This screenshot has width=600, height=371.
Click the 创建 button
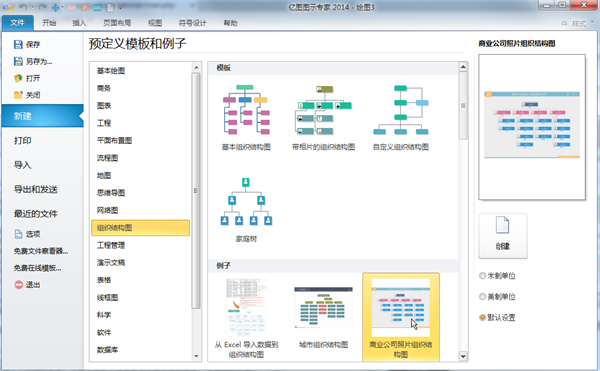pos(502,236)
